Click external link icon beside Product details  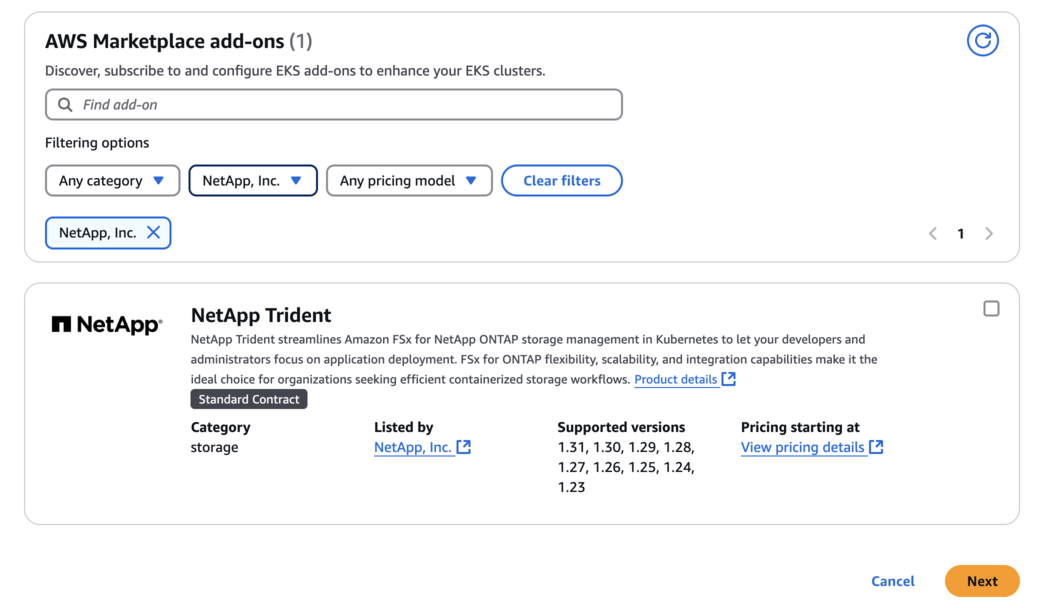tap(729, 379)
